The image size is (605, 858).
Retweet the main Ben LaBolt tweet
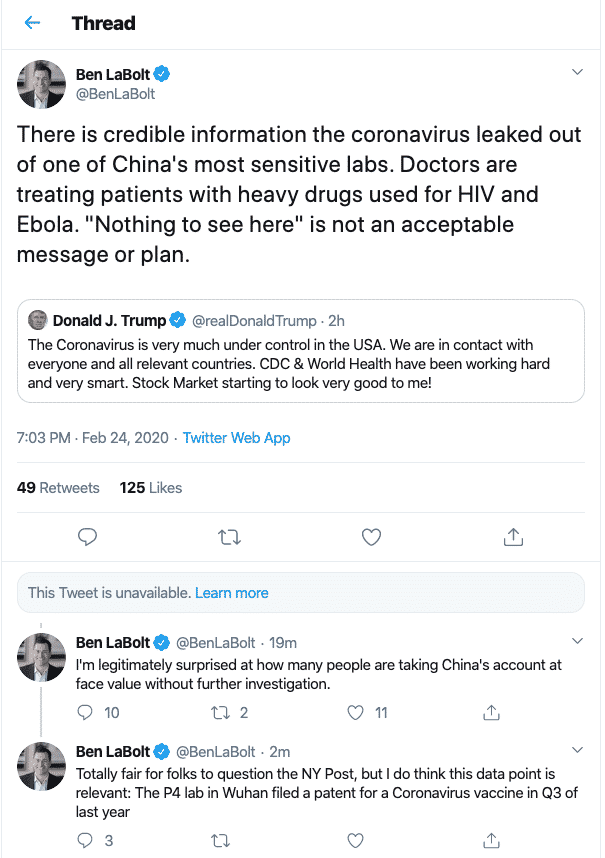[x=229, y=537]
